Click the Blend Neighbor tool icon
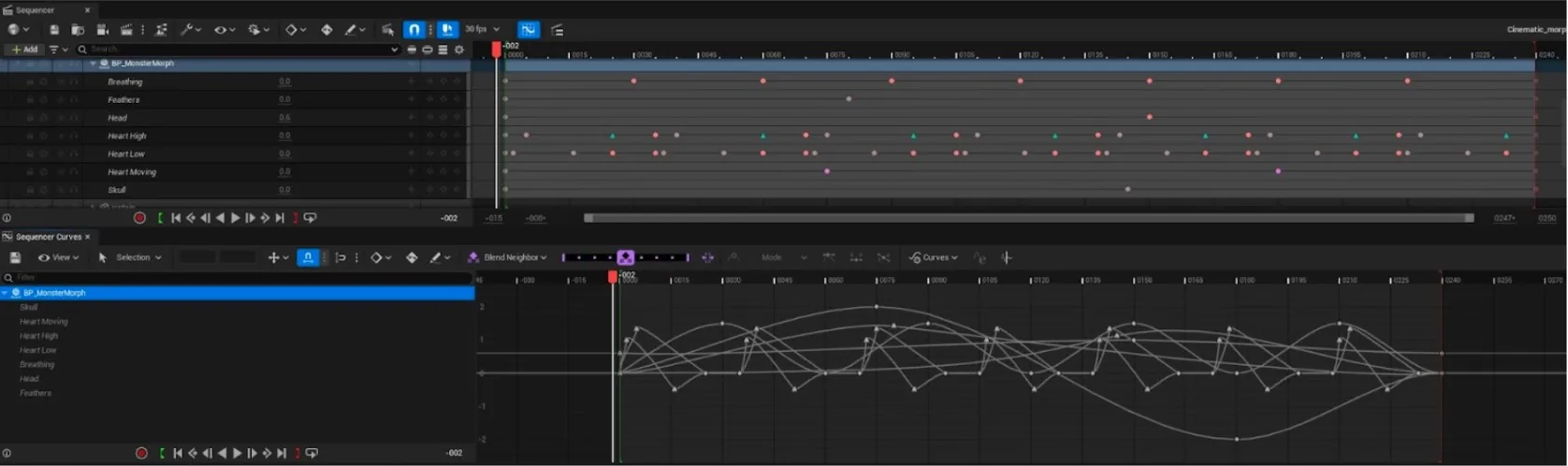 473,257
